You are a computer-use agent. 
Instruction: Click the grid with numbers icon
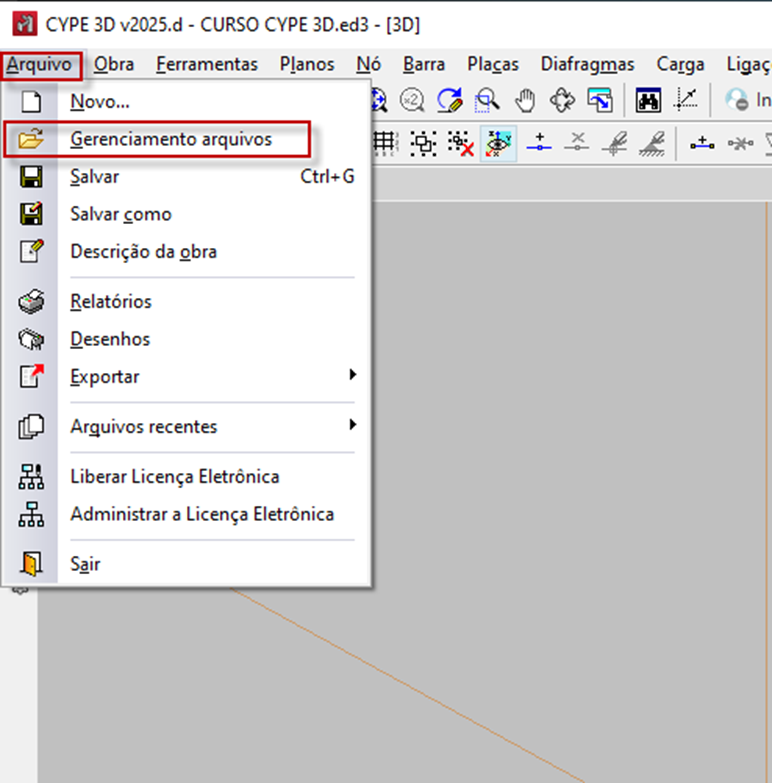tap(386, 143)
